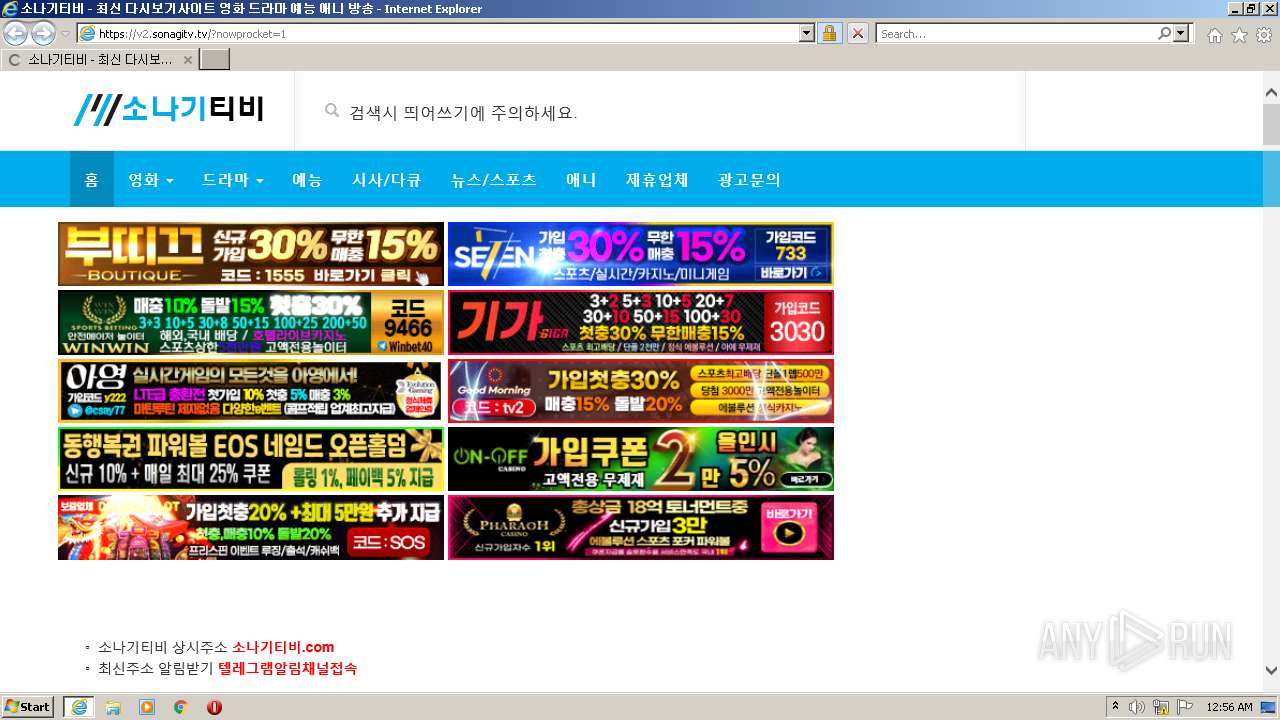Open the 제휴업체 menu item
Screen dimensions: 1280x720
click(657, 180)
